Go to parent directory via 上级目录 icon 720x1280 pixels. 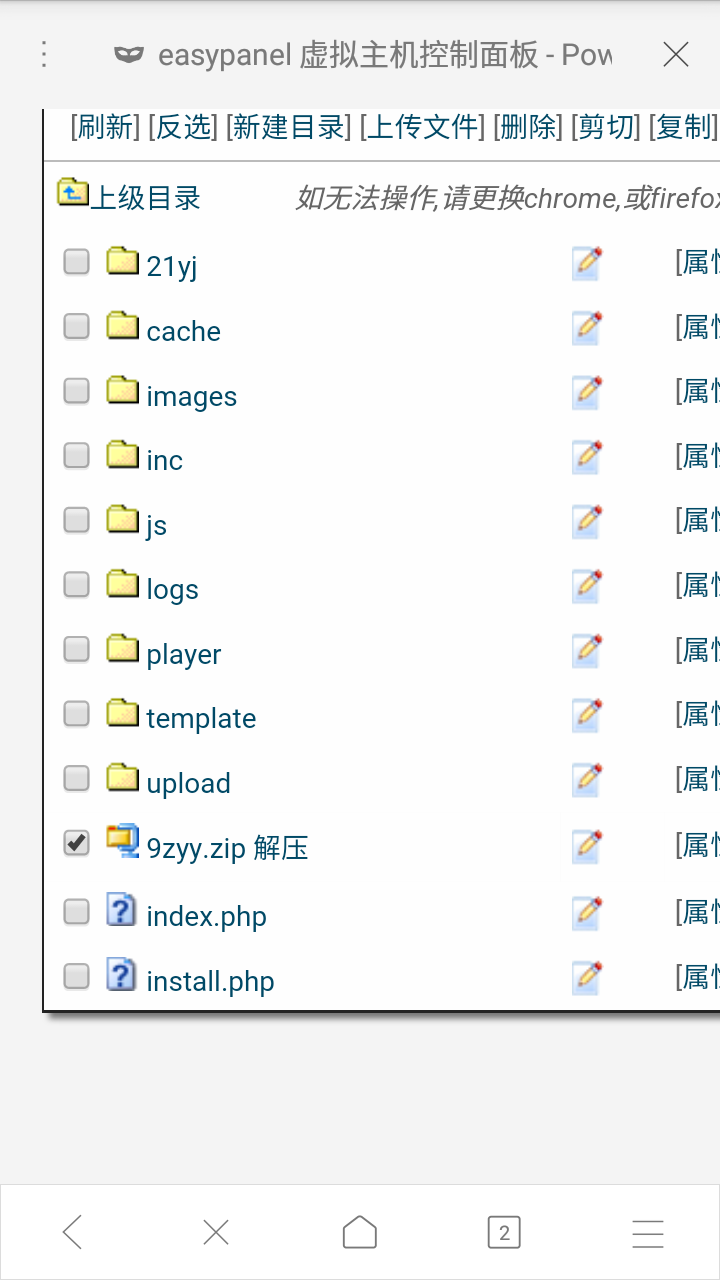tap(72, 192)
